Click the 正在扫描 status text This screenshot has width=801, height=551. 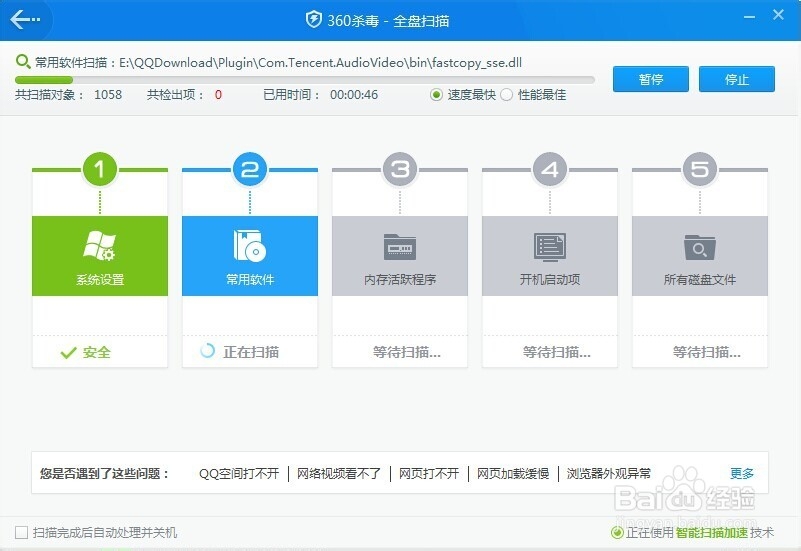pos(251,352)
